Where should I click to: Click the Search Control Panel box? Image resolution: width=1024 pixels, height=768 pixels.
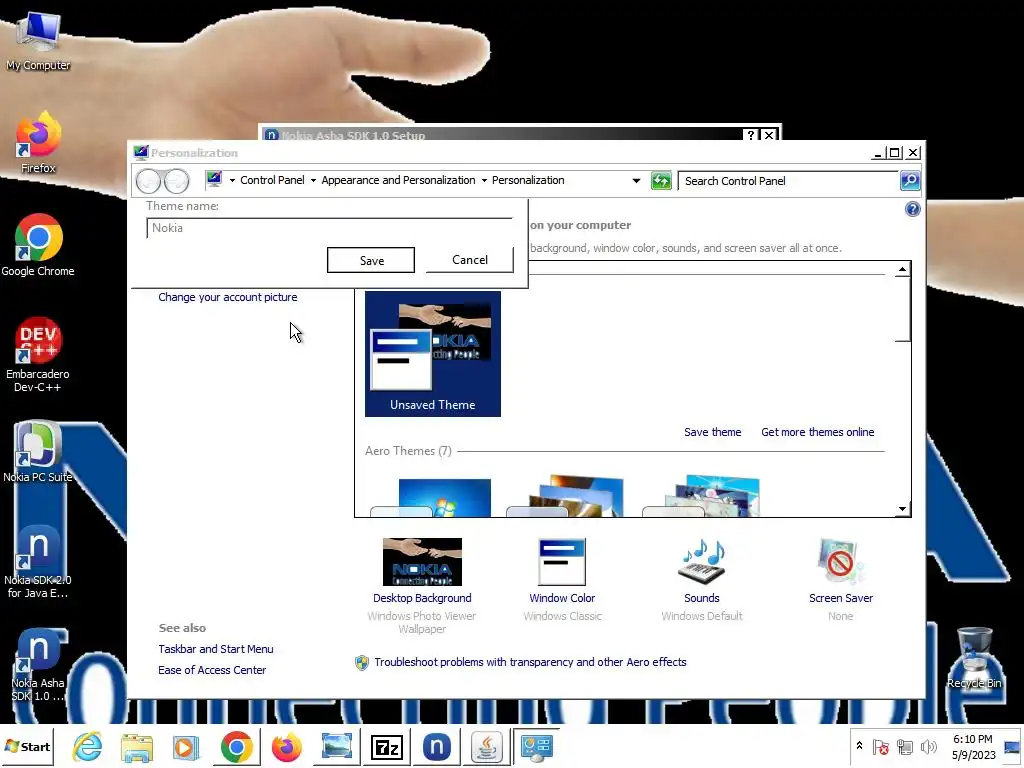pos(789,181)
